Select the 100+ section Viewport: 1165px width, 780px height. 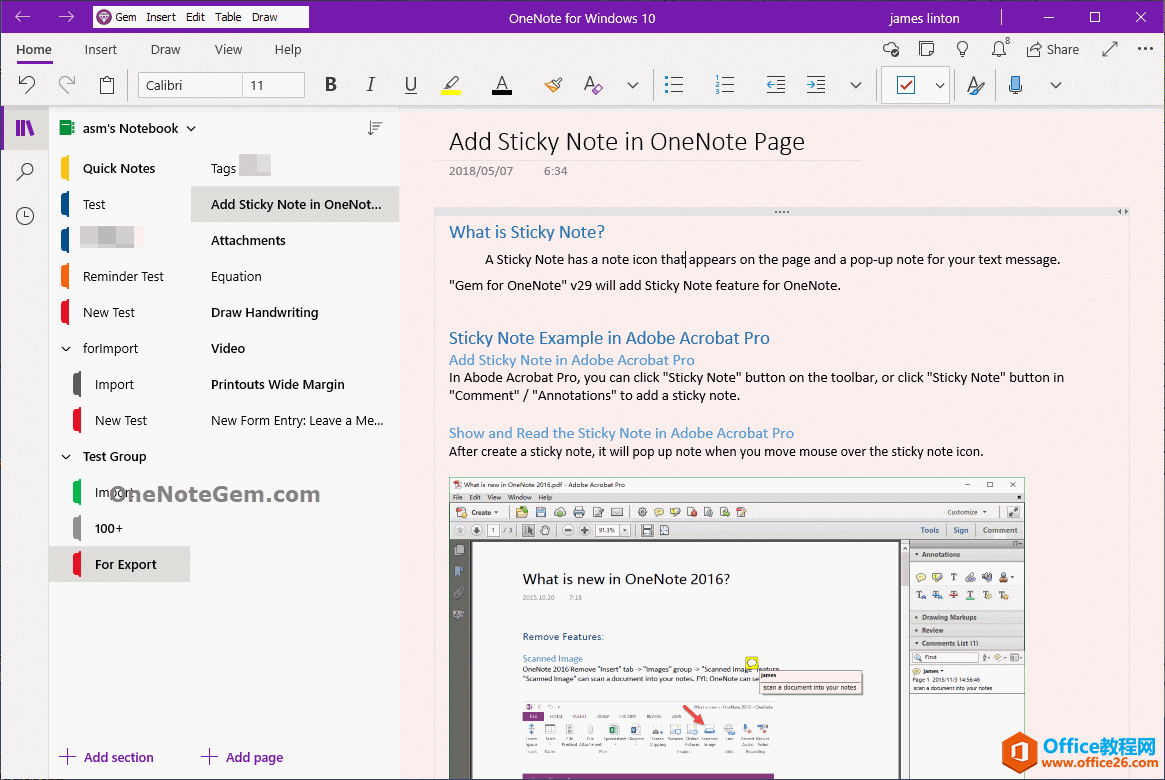point(120,528)
